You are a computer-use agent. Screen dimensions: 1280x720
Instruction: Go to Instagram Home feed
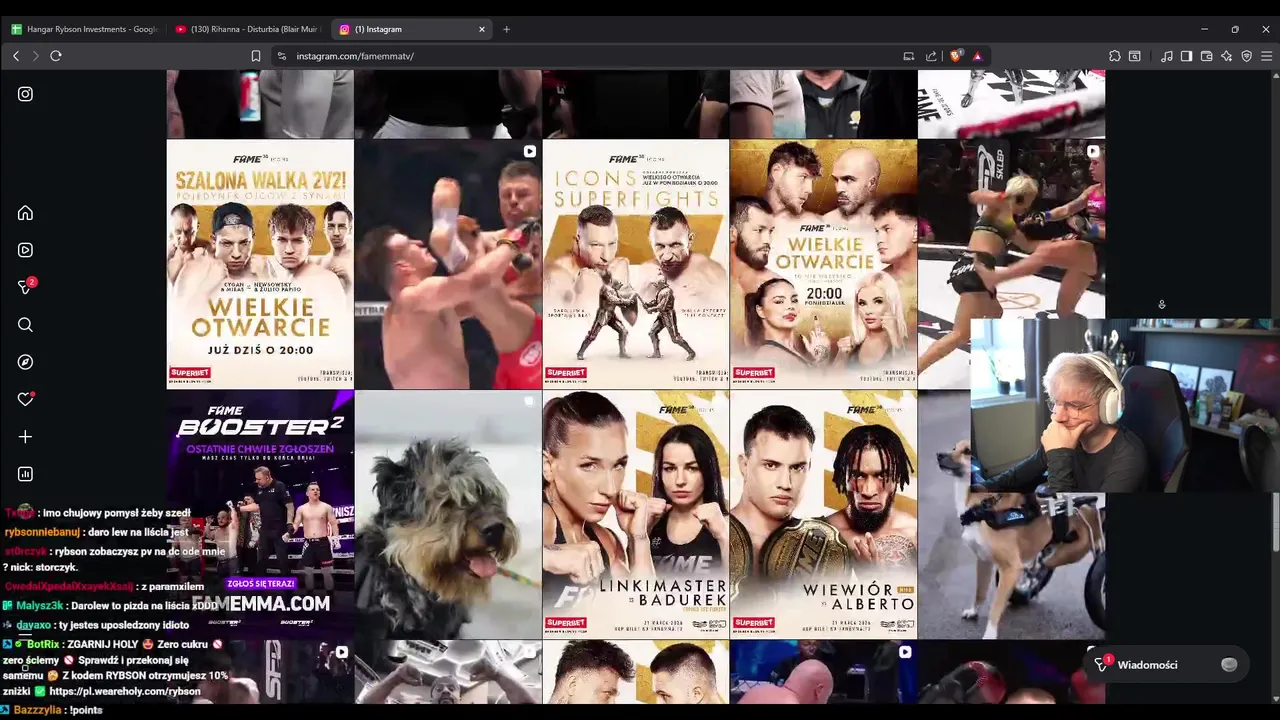(x=25, y=213)
